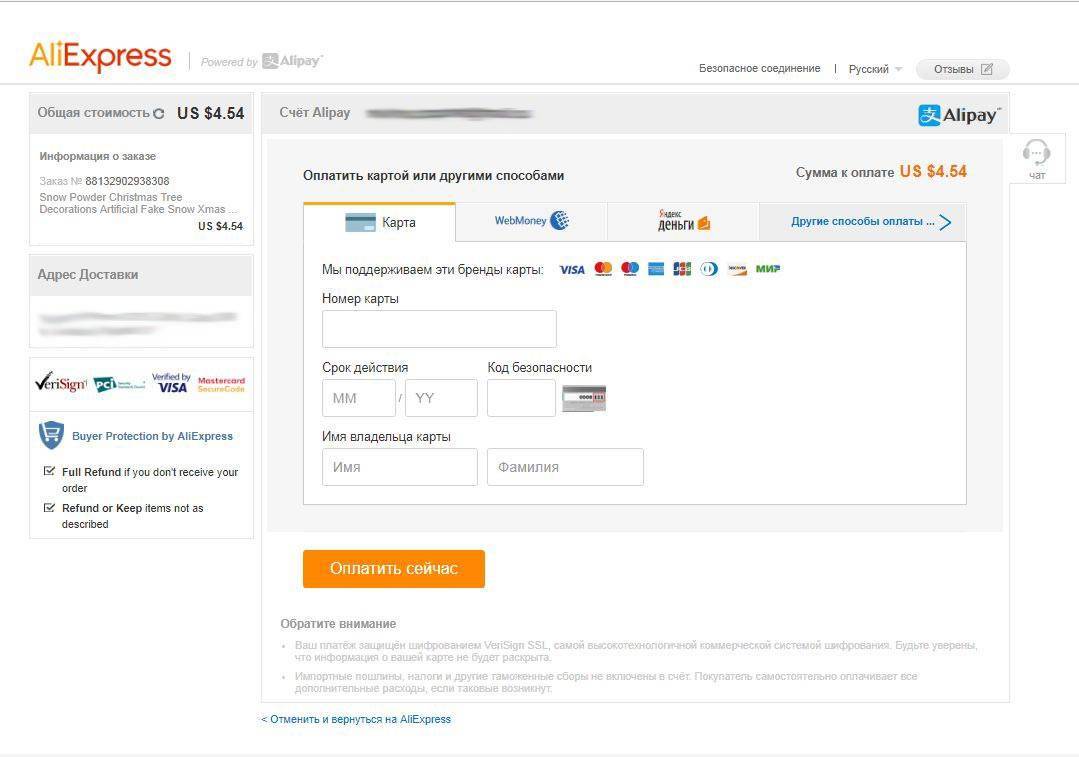Click the Diners Club brand icon
Viewport: 1079px width, 757px height.
click(709, 268)
